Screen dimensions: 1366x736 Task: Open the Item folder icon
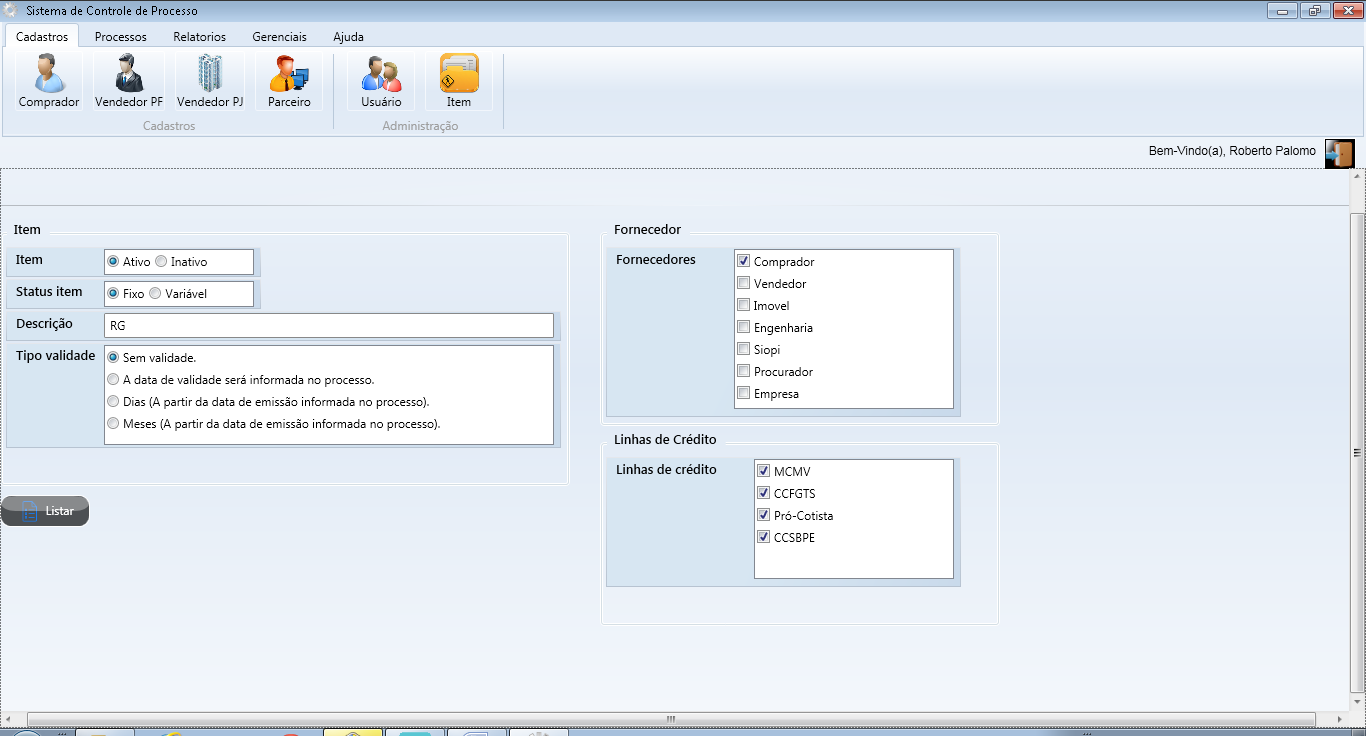[x=459, y=81]
